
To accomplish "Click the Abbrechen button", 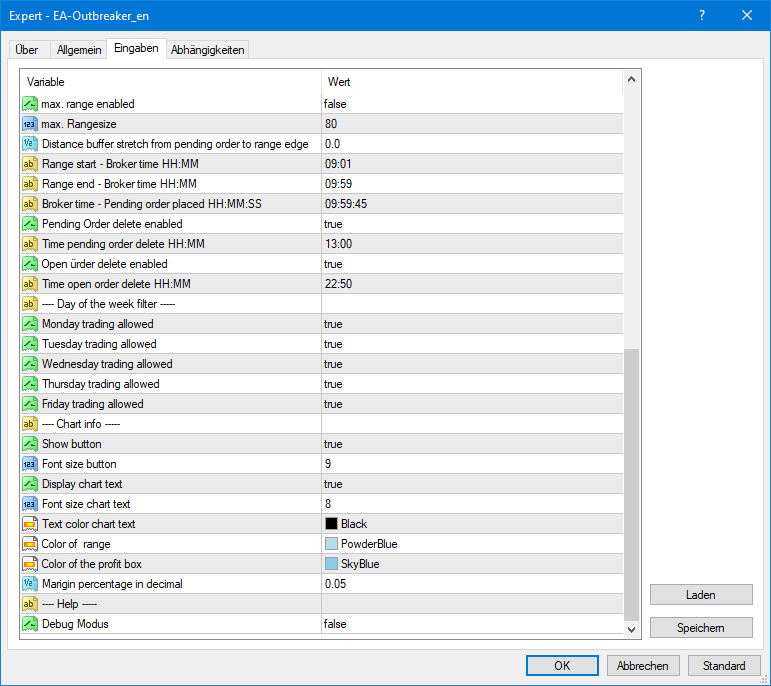I will point(643,665).
